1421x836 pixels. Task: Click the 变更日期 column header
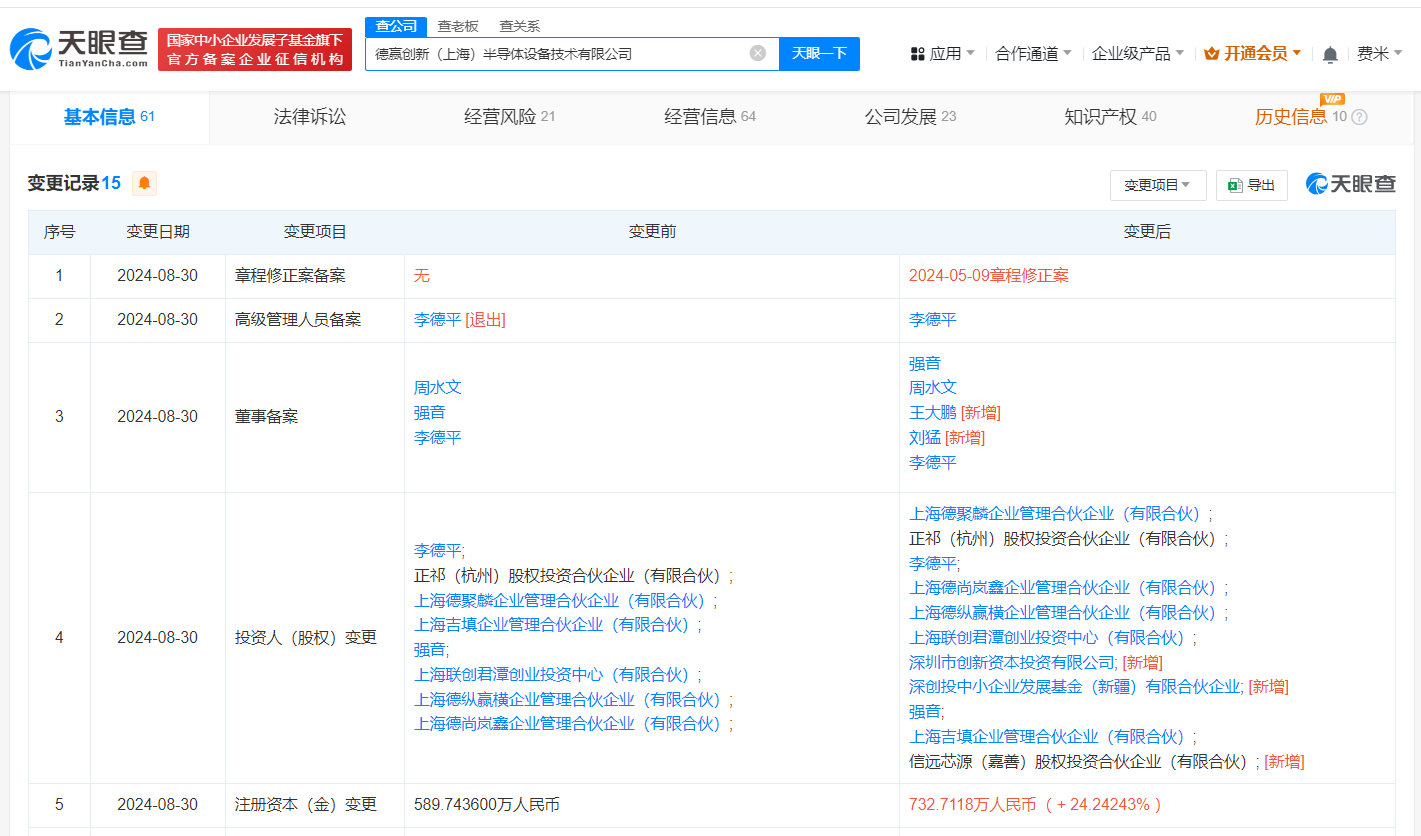(158, 232)
